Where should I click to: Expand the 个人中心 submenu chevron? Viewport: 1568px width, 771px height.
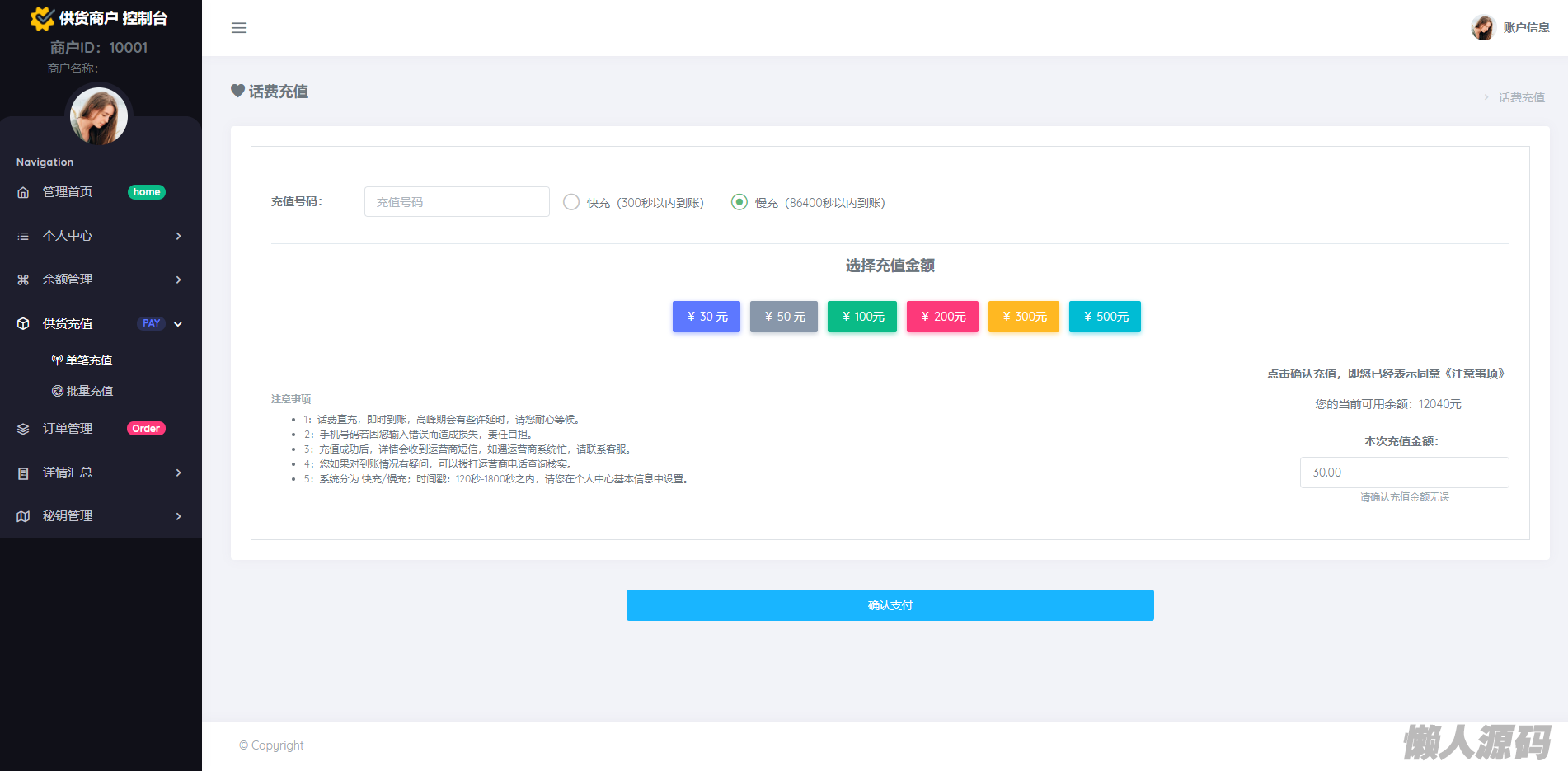pyautogui.click(x=178, y=236)
